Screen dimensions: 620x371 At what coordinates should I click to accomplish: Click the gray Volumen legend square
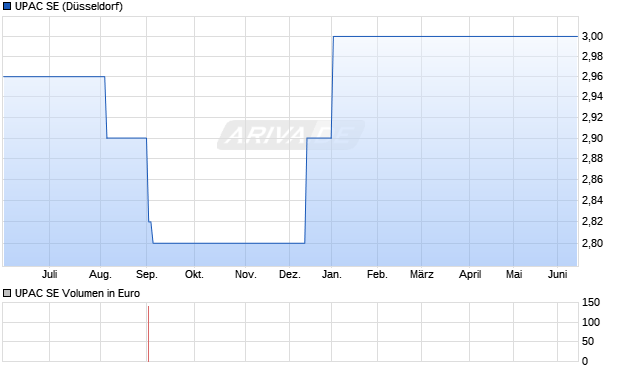coord(7,293)
